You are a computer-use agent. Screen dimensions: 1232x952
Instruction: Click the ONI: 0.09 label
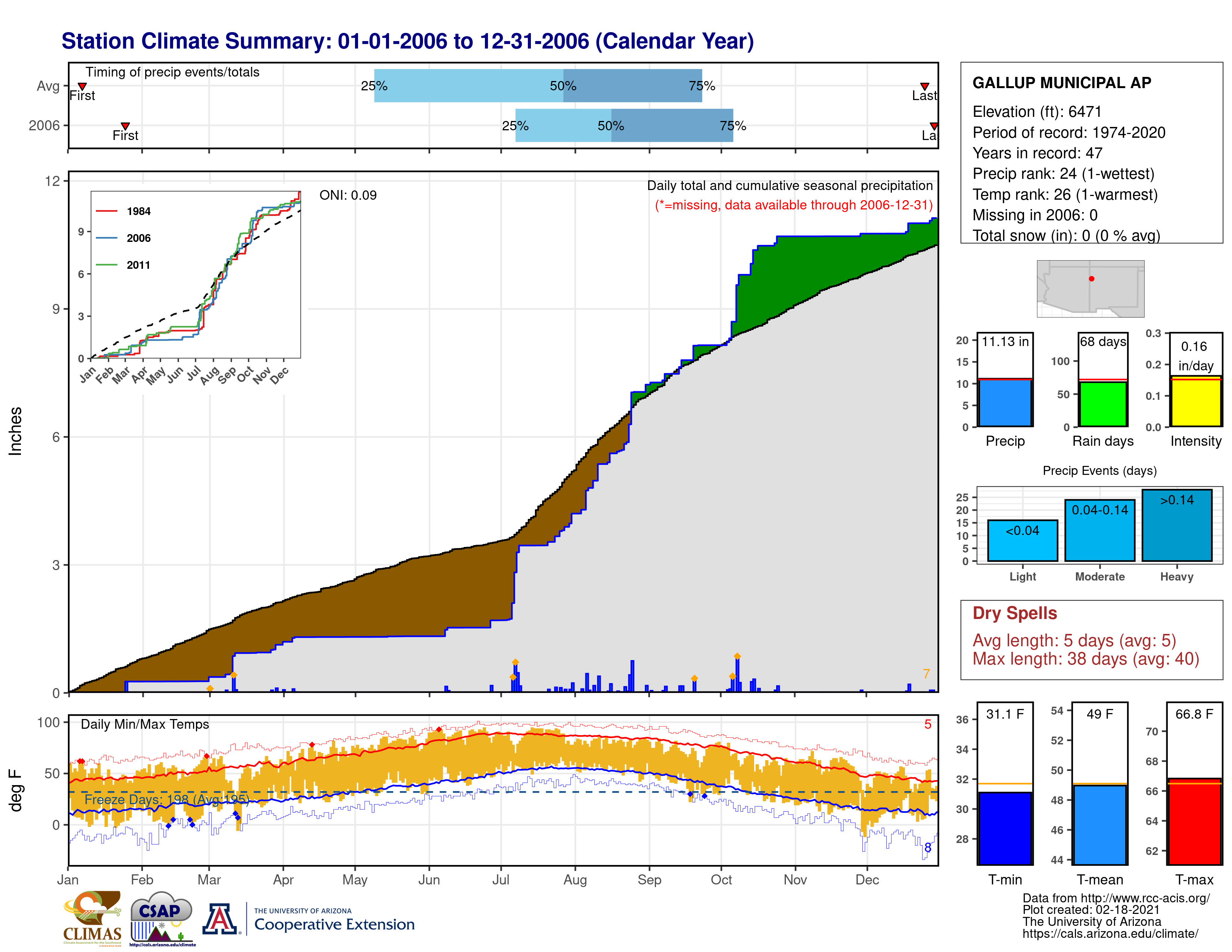(348, 195)
